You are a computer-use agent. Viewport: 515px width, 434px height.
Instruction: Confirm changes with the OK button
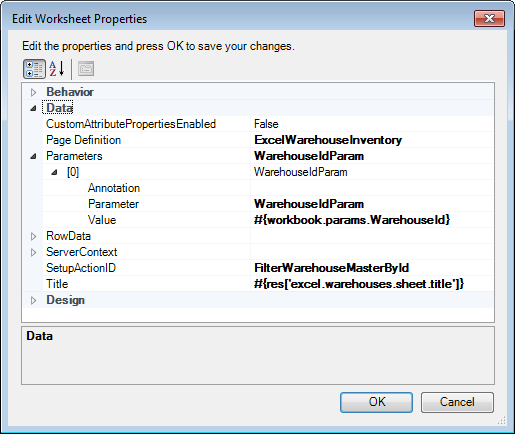point(376,402)
